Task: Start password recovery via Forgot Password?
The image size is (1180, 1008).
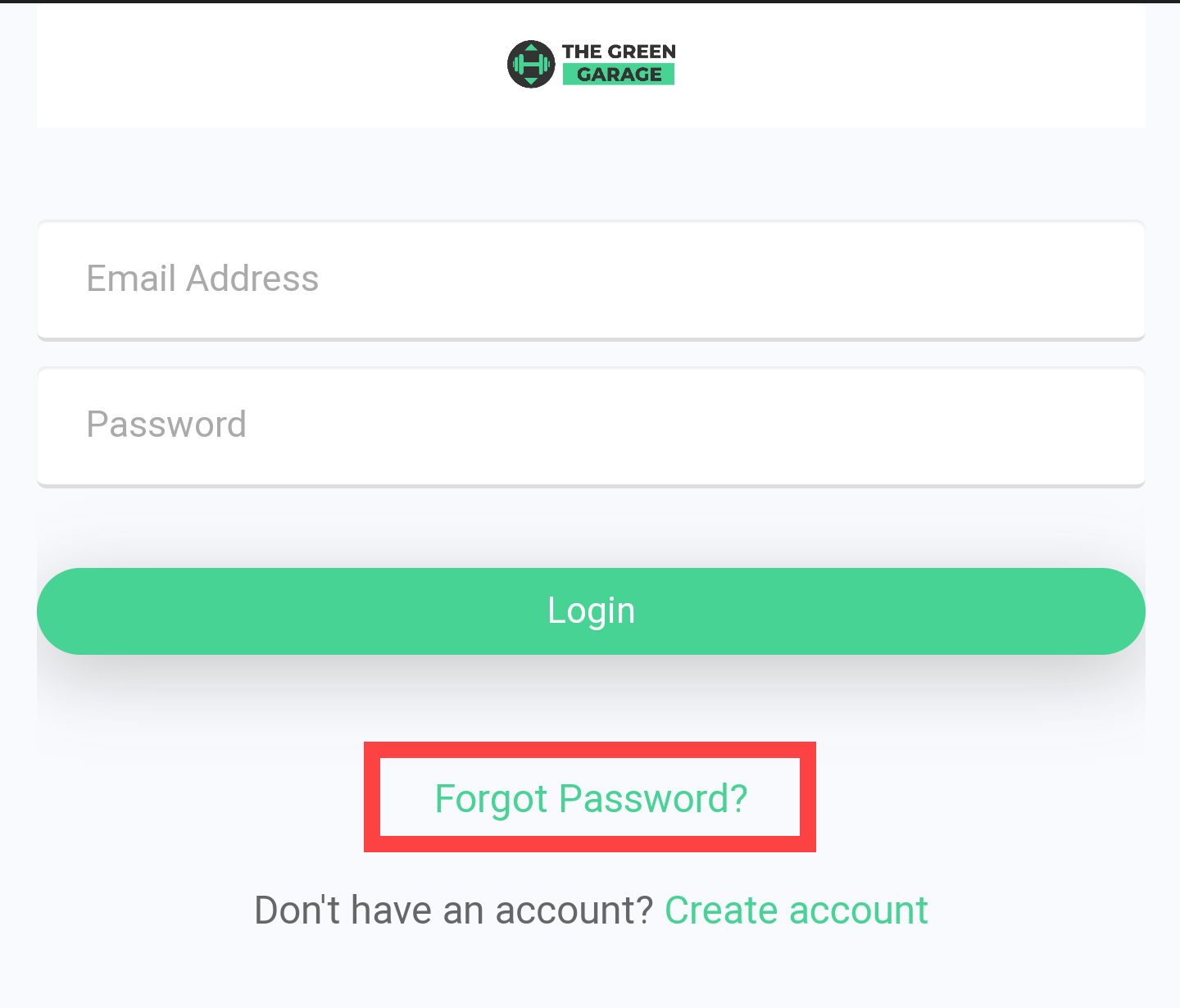Action: tap(591, 798)
